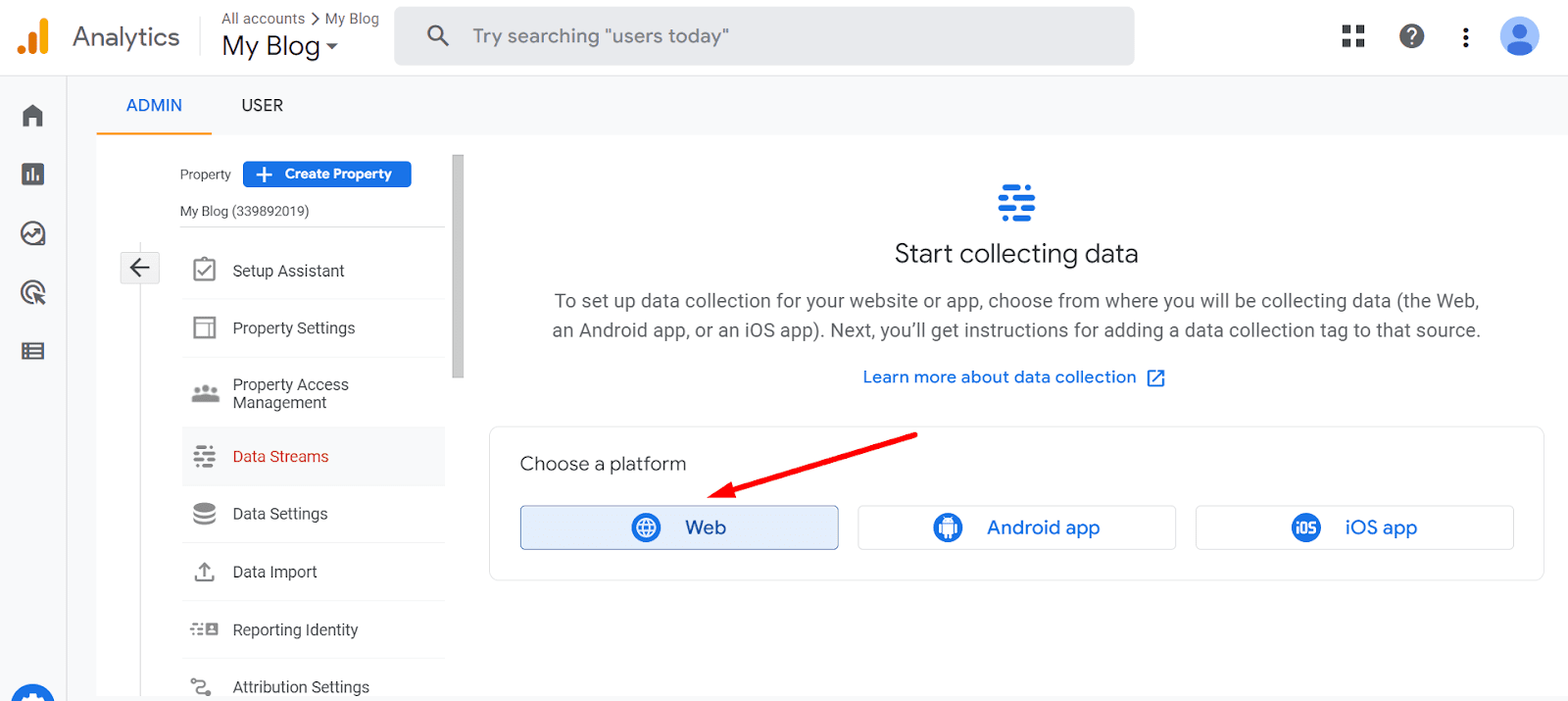Click My Blog (339892019) property name
The image size is (1568, 701).
pyautogui.click(x=245, y=211)
